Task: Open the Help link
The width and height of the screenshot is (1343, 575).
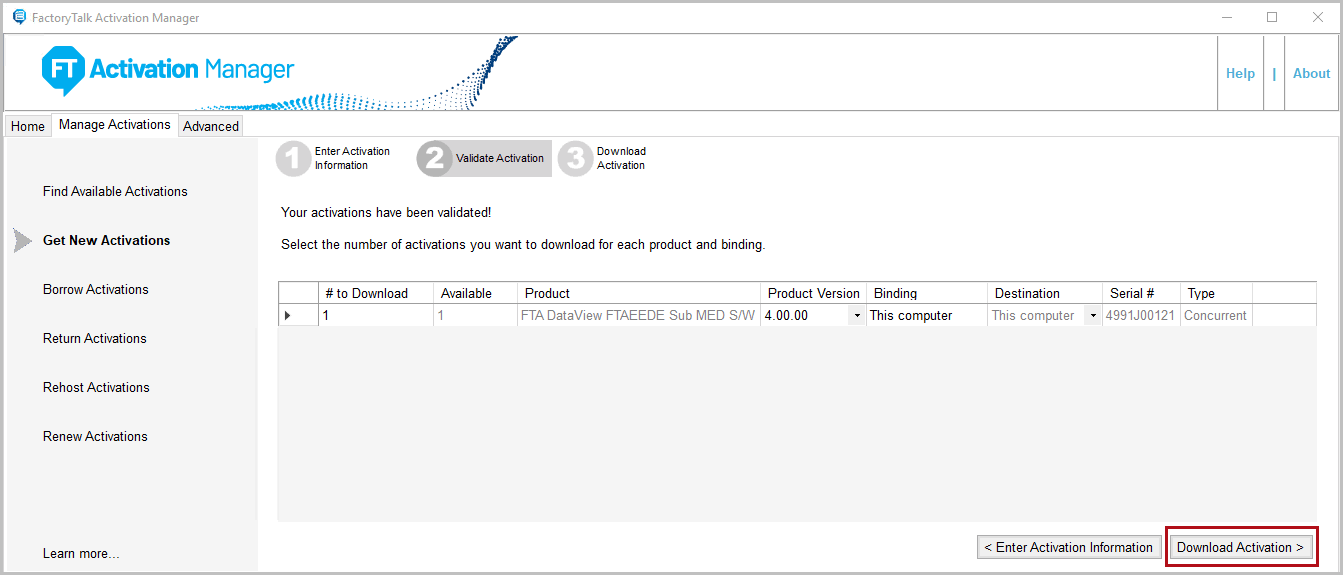Action: 1240,73
